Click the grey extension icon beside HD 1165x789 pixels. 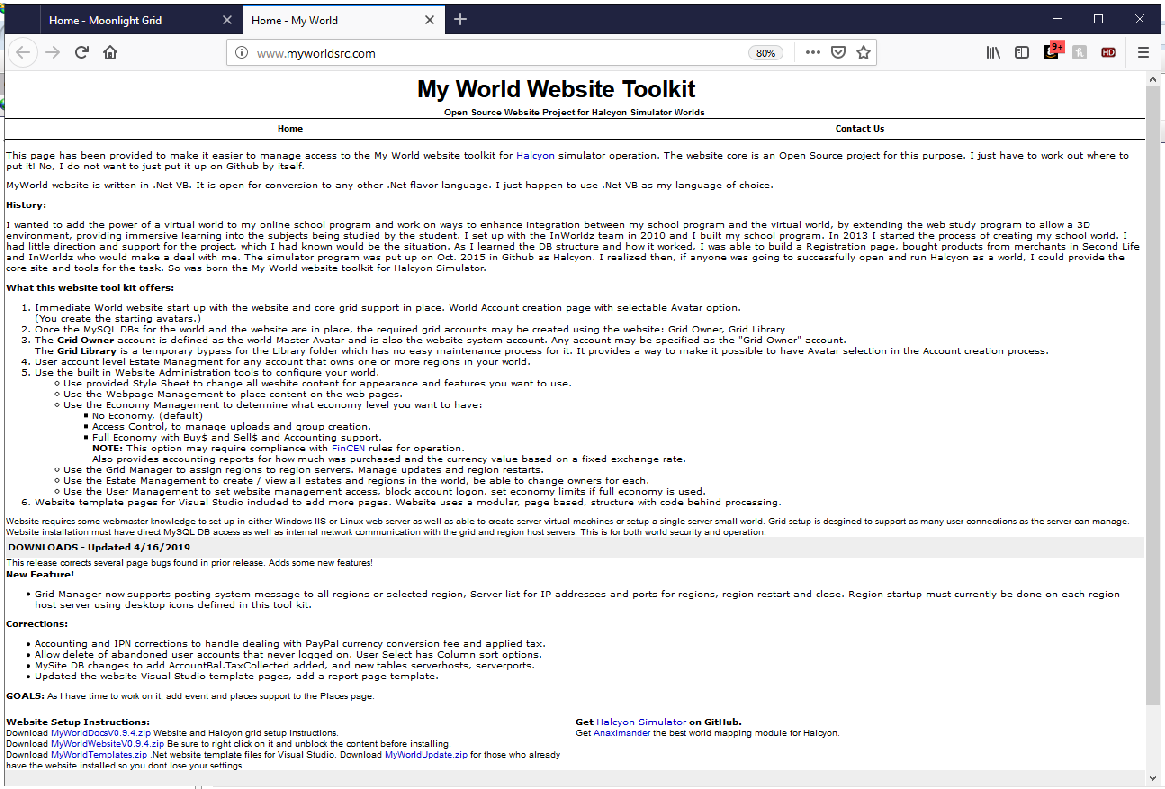click(x=1080, y=53)
